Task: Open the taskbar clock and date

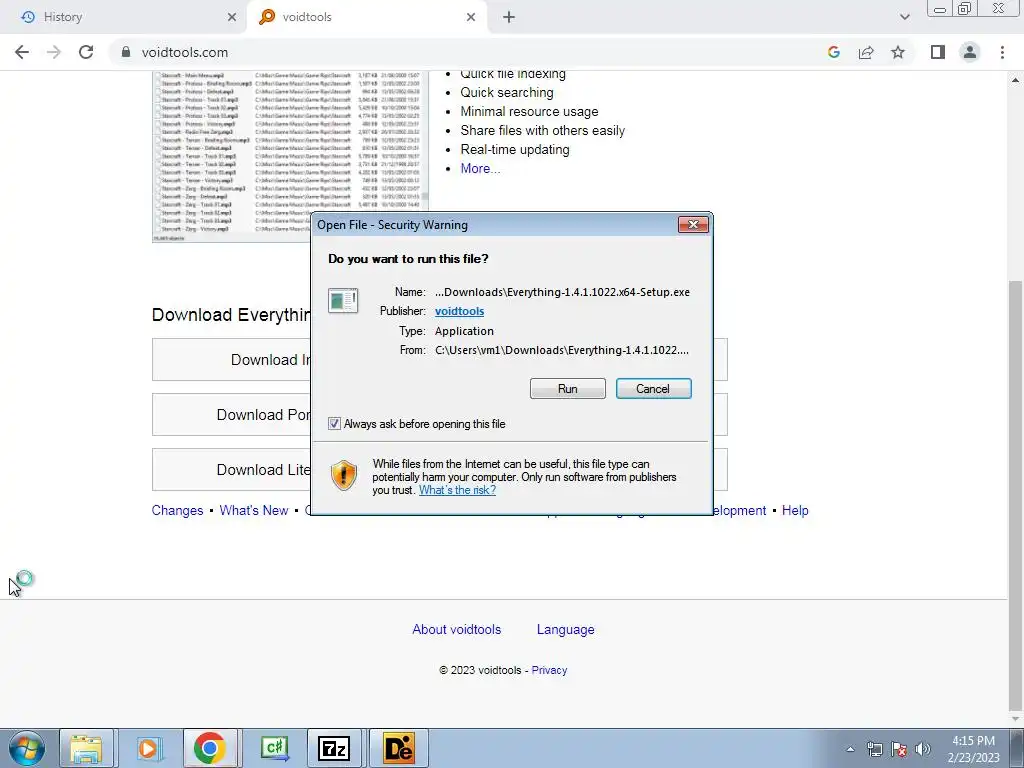Action: click(974, 749)
